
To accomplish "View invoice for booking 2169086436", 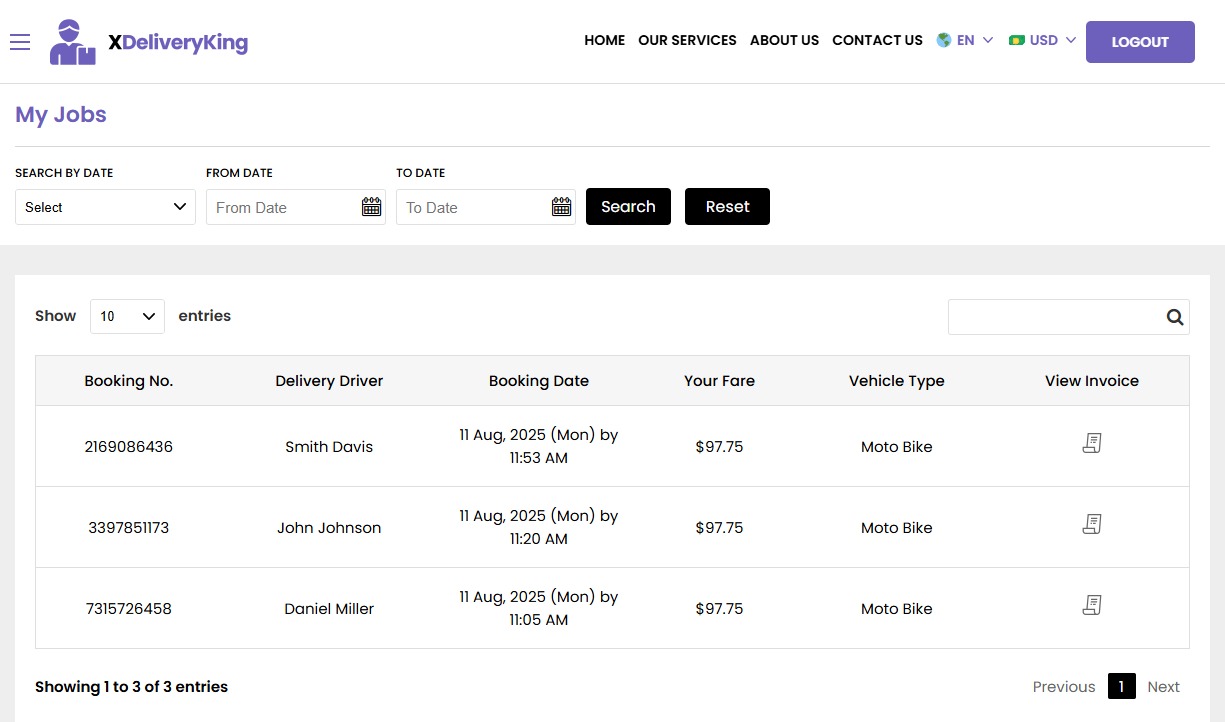I will point(1092,442).
